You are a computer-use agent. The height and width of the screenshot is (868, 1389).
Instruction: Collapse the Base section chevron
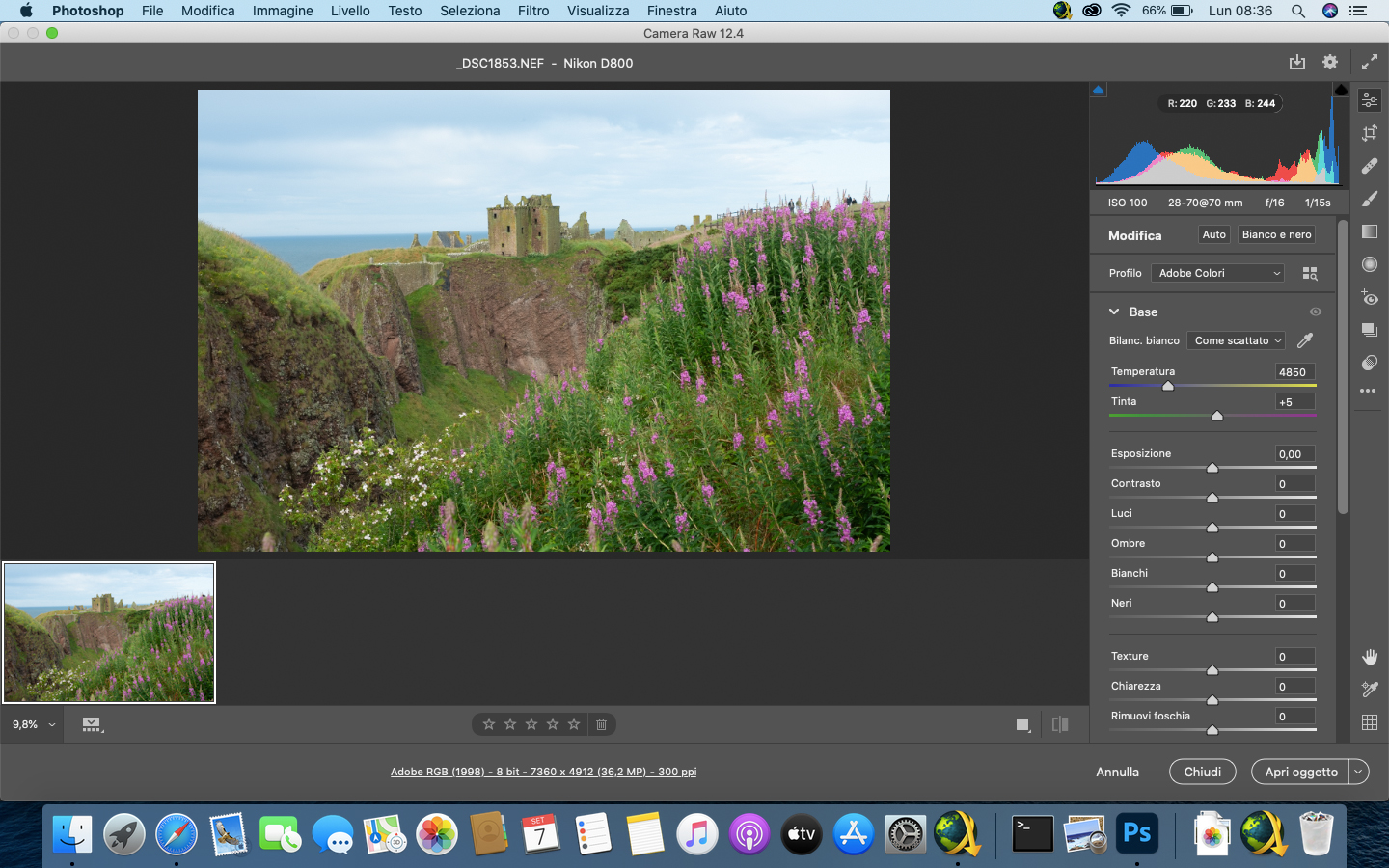(1114, 312)
